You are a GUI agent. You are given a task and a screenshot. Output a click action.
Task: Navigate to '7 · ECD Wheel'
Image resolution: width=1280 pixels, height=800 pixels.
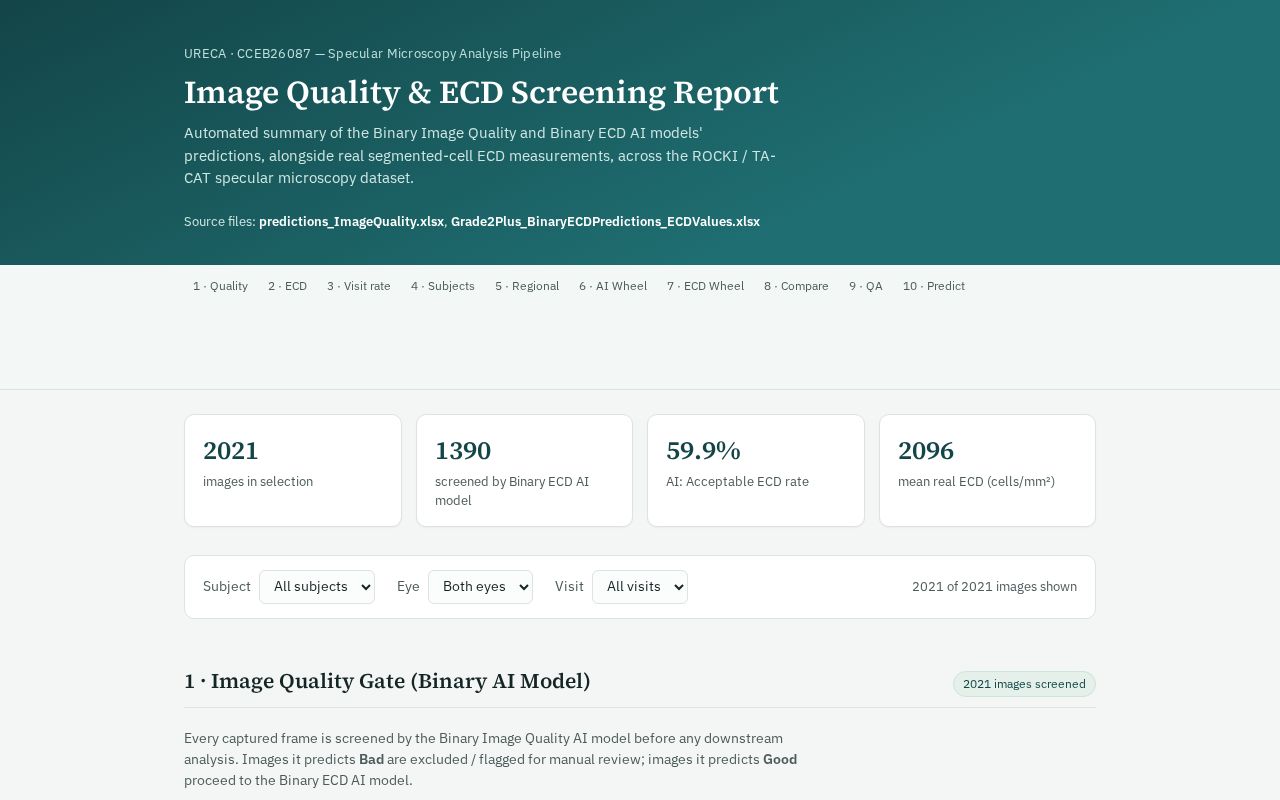[706, 286]
